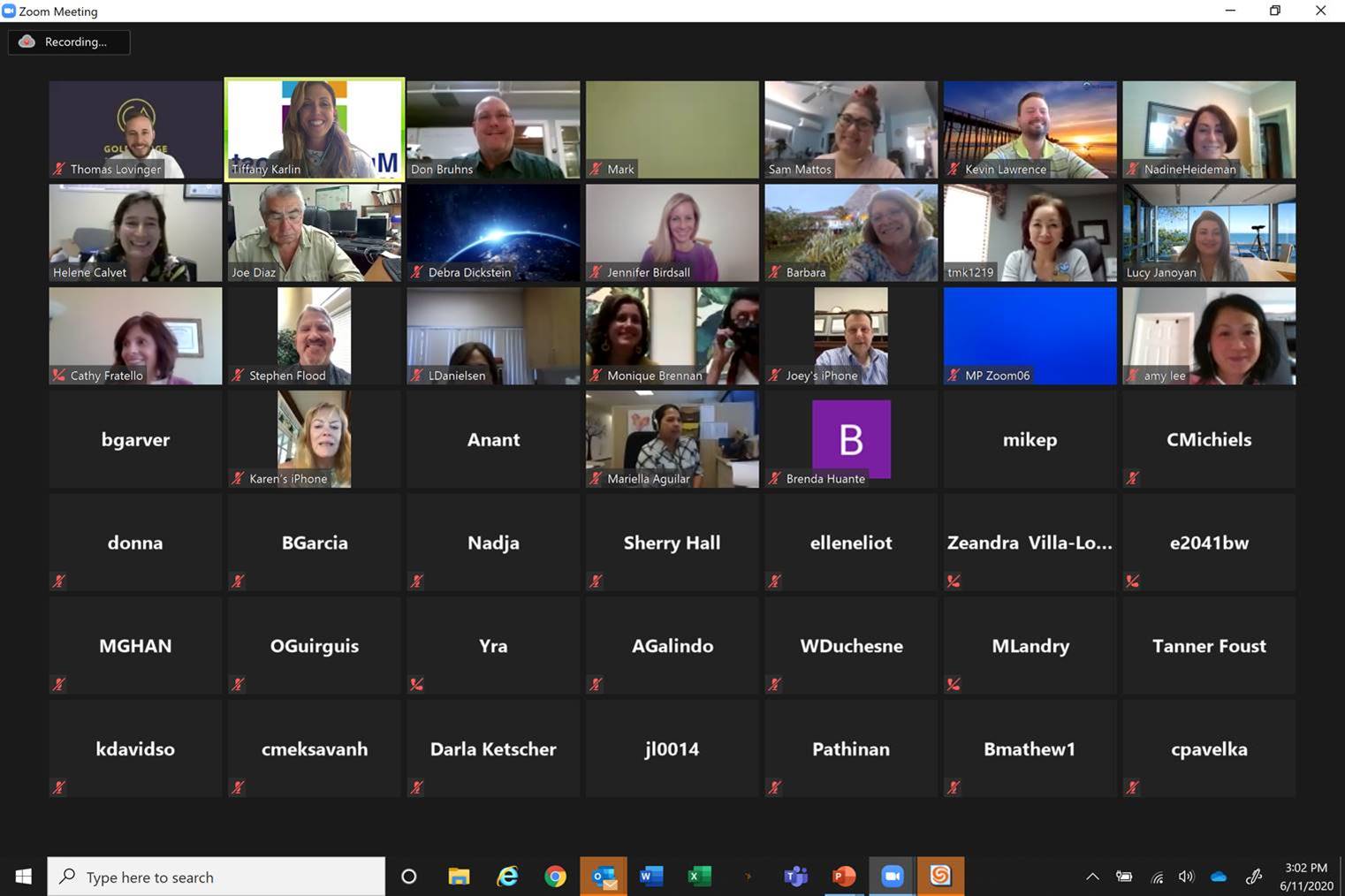This screenshot has width=1345, height=896.
Task: Select Joe Diaz's video tile
Action: [315, 233]
